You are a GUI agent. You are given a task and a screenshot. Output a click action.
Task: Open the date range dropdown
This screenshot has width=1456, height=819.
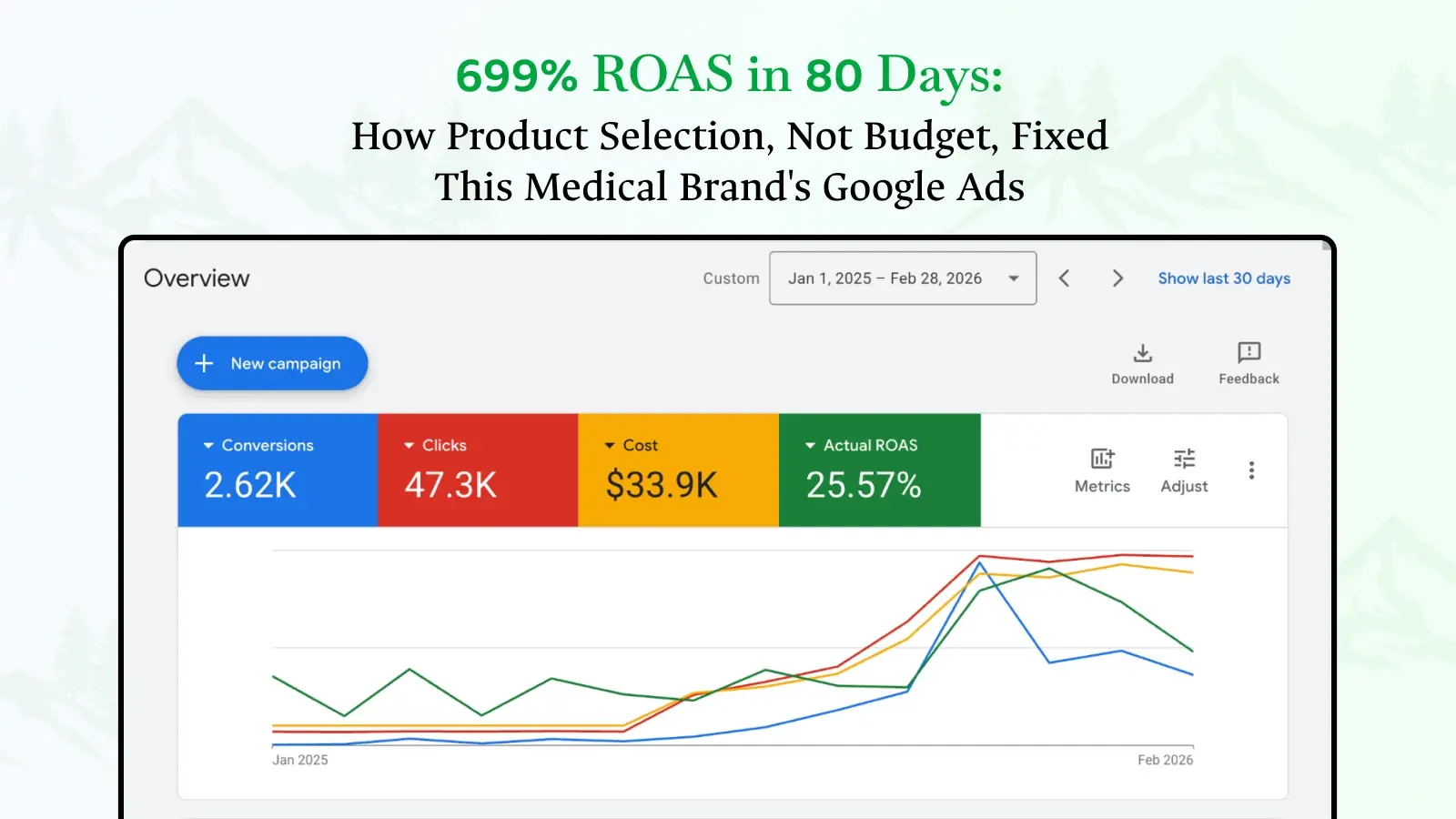tap(903, 278)
